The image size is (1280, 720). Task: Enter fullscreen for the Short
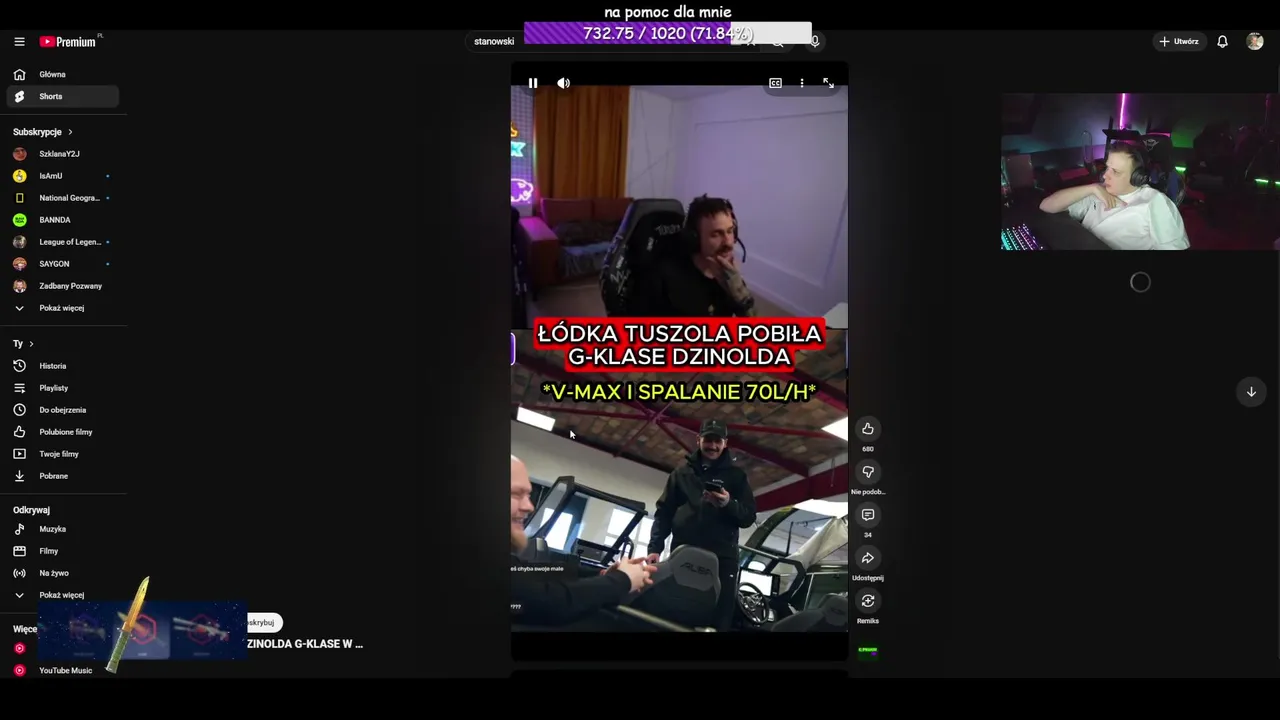pos(828,83)
